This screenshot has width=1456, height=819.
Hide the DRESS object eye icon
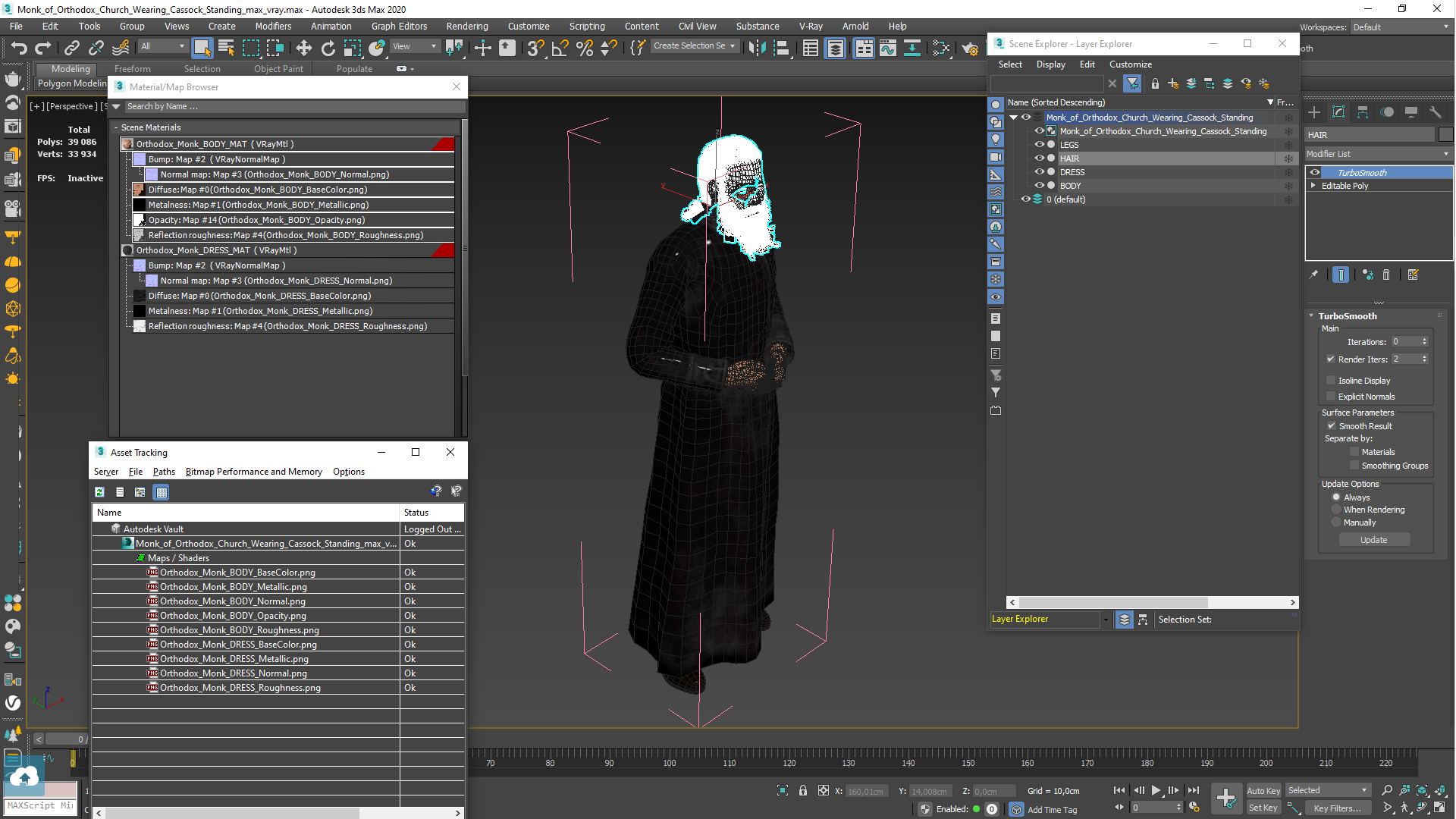point(1040,172)
